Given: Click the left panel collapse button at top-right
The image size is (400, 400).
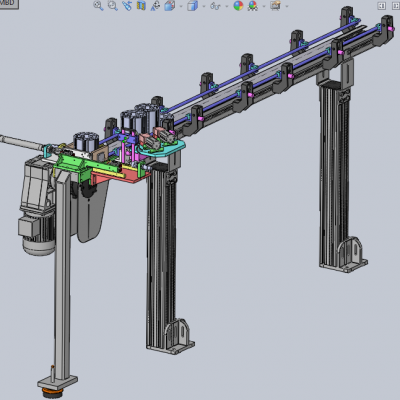Looking at the screenshot, I should tap(381, 5).
